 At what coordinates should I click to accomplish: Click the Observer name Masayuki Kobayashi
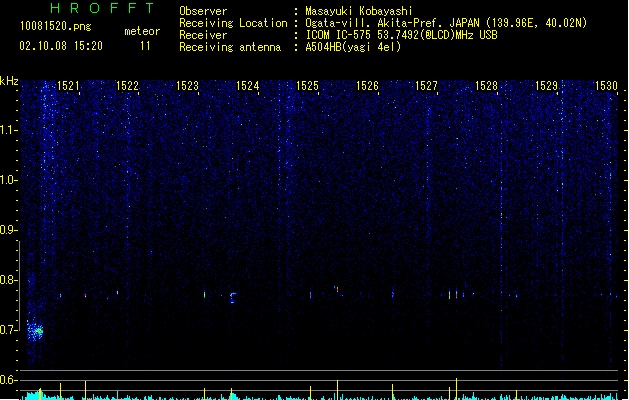(359, 11)
